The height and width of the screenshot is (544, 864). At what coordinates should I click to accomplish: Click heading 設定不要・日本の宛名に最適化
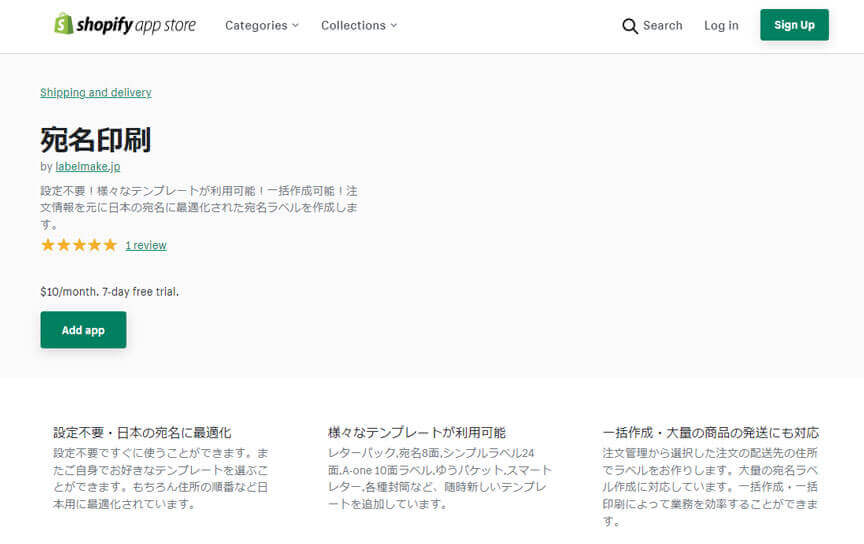tap(142, 433)
